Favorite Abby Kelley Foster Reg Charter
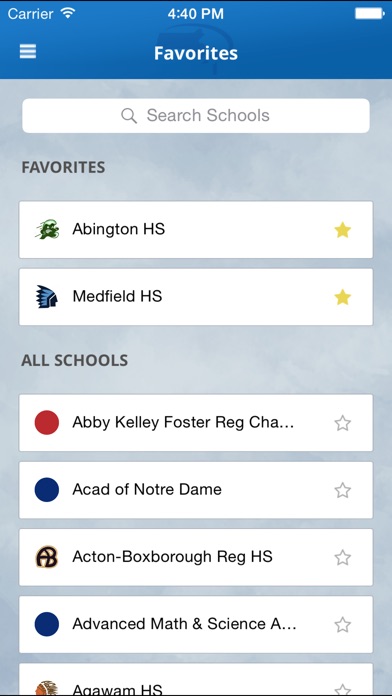 pos(342,423)
